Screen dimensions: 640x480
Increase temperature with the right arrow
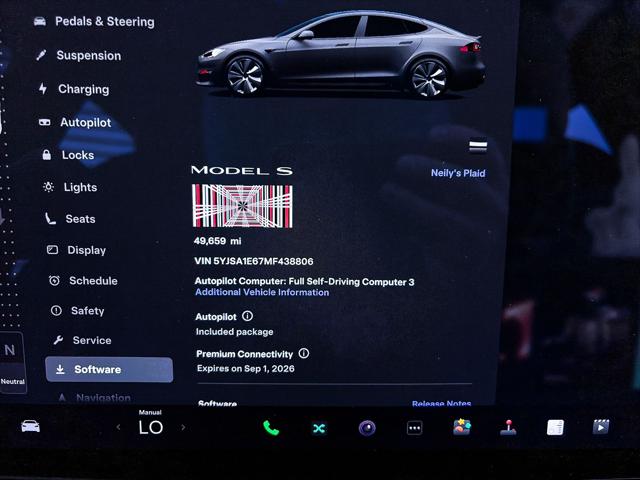pyautogui.click(x=183, y=427)
